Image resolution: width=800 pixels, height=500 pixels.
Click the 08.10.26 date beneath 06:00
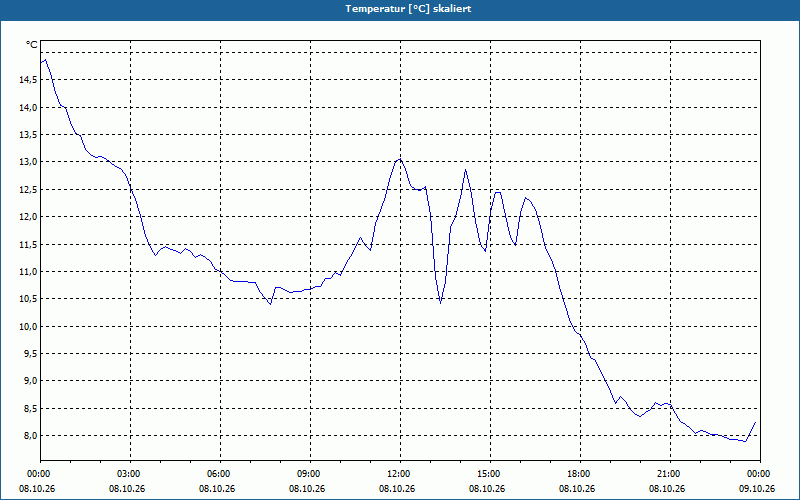point(217,489)
